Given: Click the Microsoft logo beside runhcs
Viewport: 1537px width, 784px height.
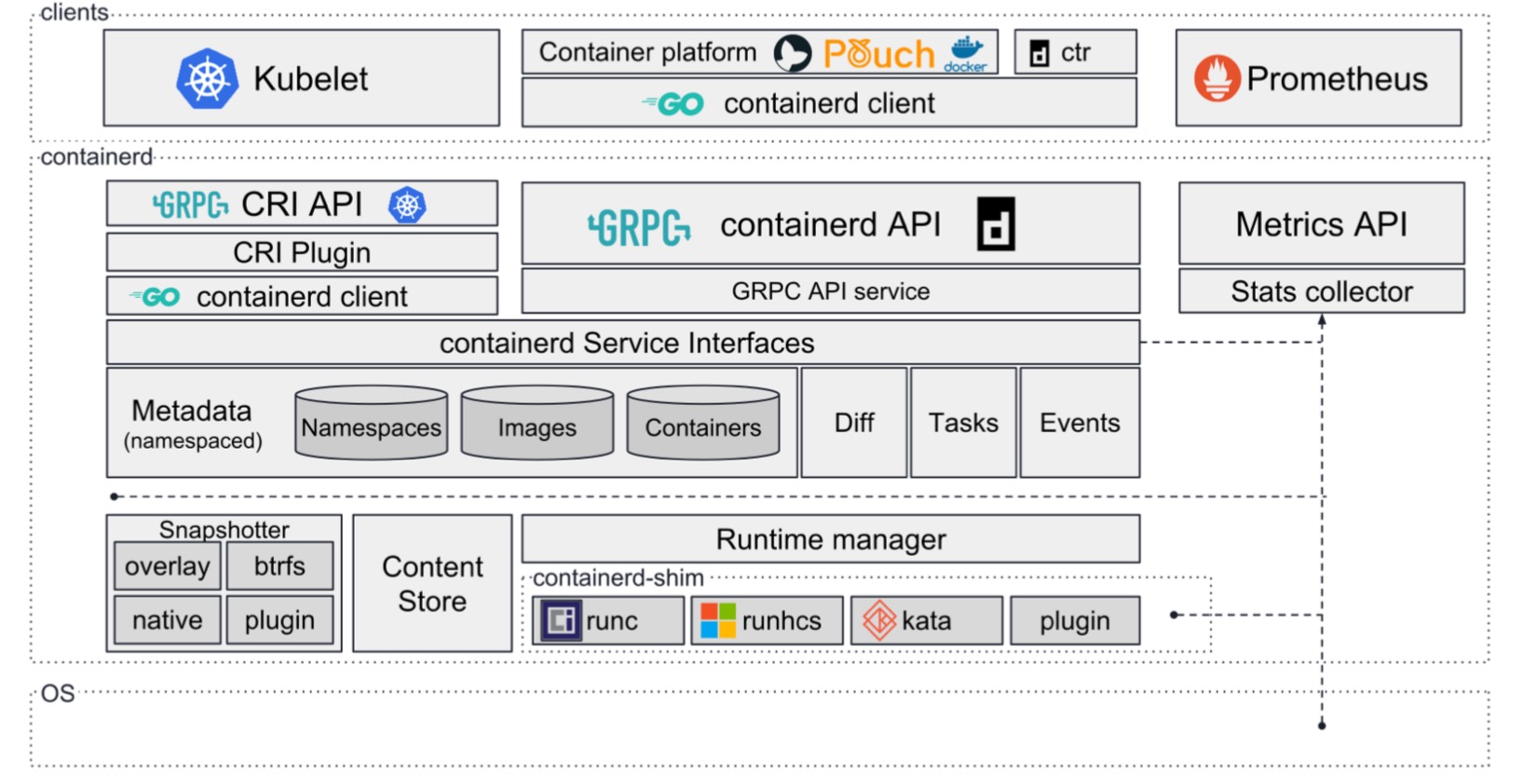Looking at the screenshot, I should click(x=718, y=620).
